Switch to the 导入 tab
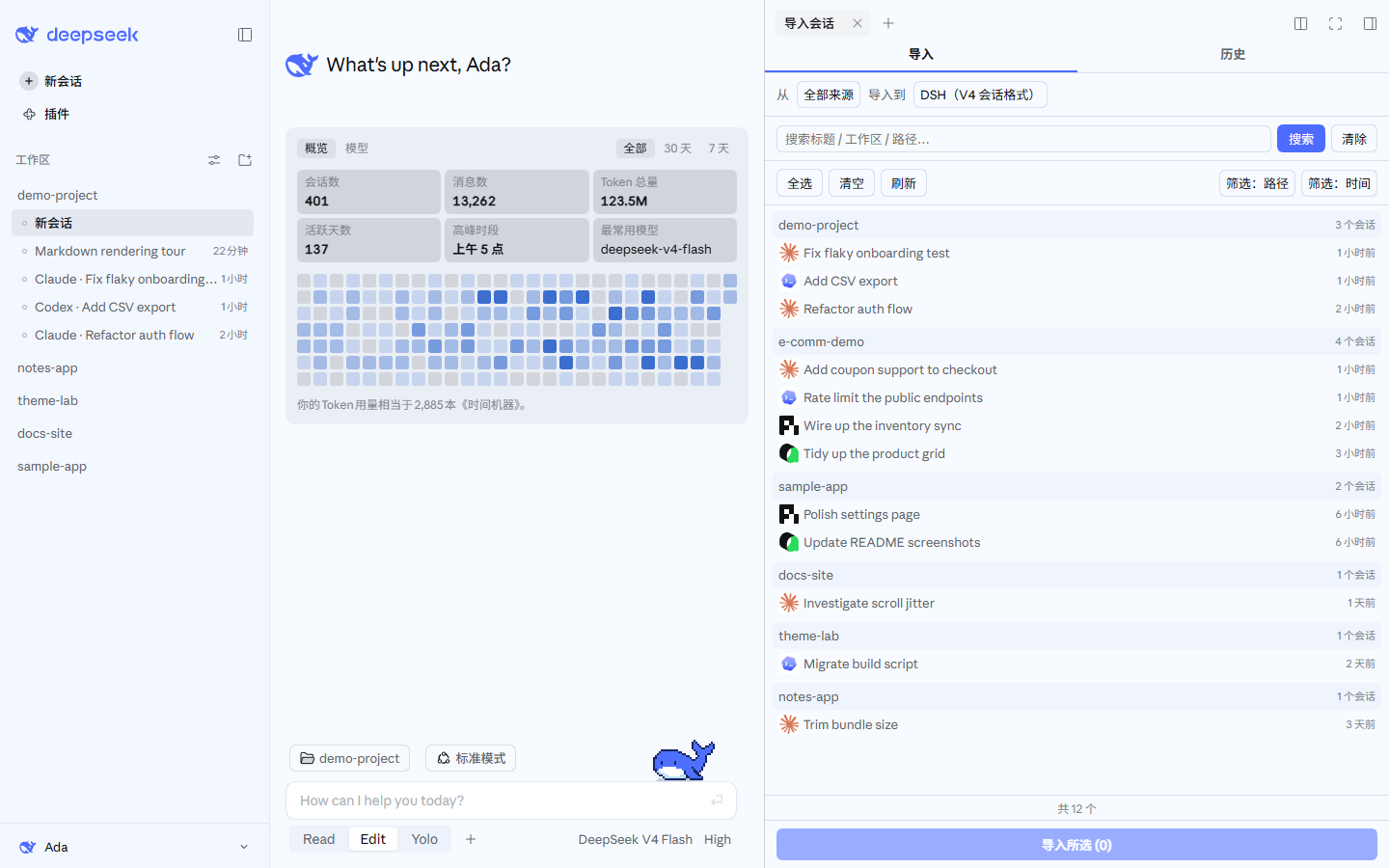The height and width of the screenshot is (868, 1389). click(921, 54)
